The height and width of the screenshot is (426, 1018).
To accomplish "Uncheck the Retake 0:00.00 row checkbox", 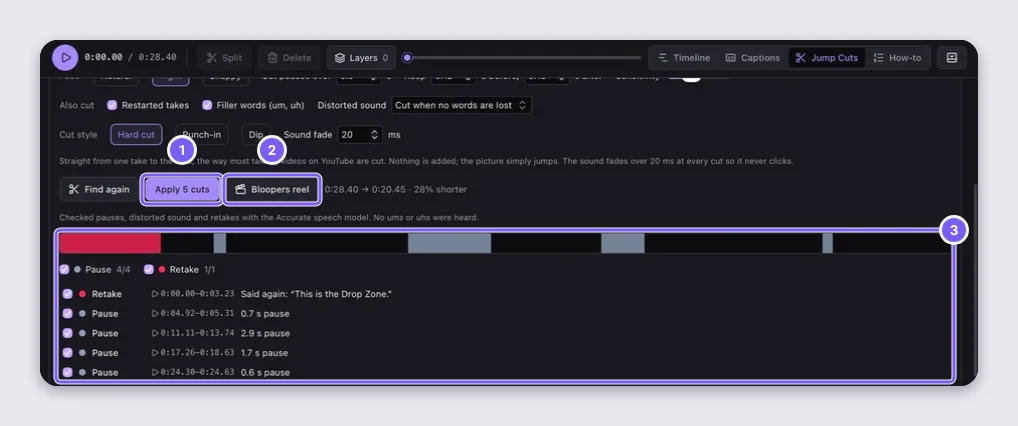I will click(x=68, y=294).
